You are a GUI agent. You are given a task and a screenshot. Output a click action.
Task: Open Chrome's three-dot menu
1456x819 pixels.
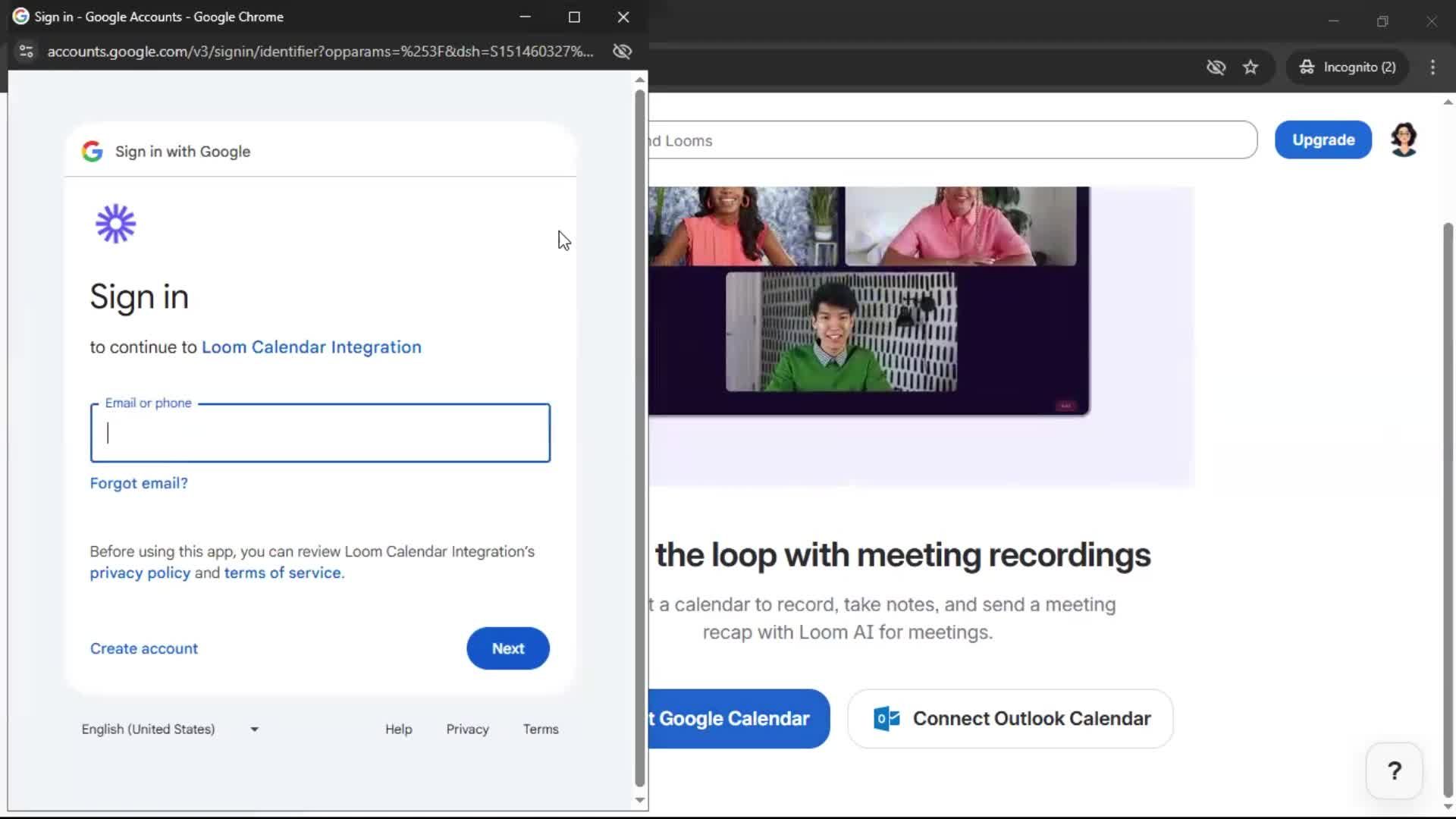coord(1432,67)
